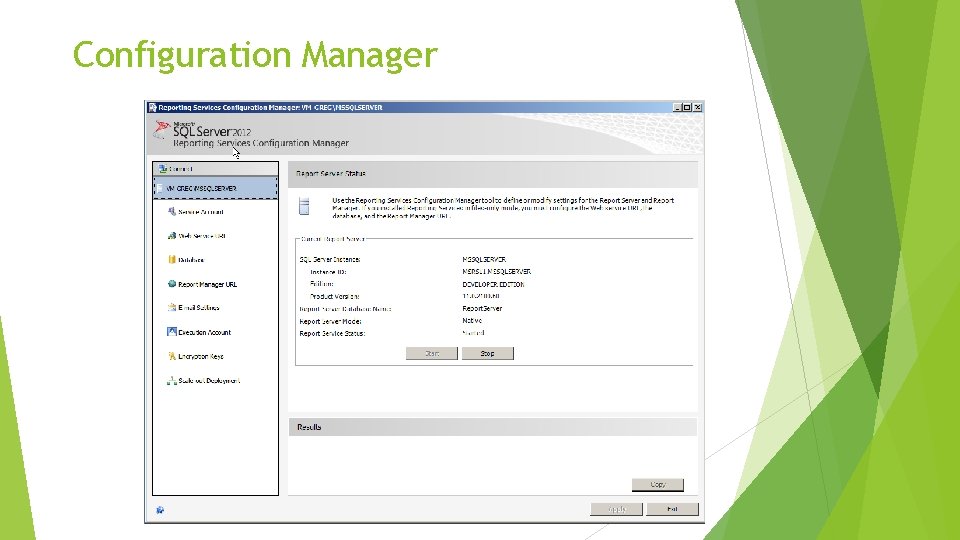Click the Report Manager URL globe icon

pyautogui.click(x=171, y=283)
